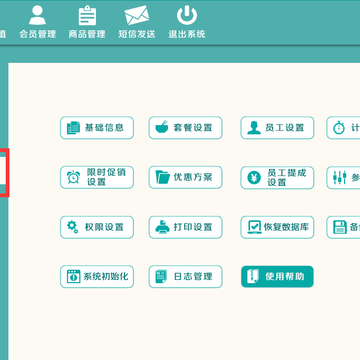360x360 pixels.
Task: Open 权限设置 permission settings gear button
Action: [x=97, y=227]
